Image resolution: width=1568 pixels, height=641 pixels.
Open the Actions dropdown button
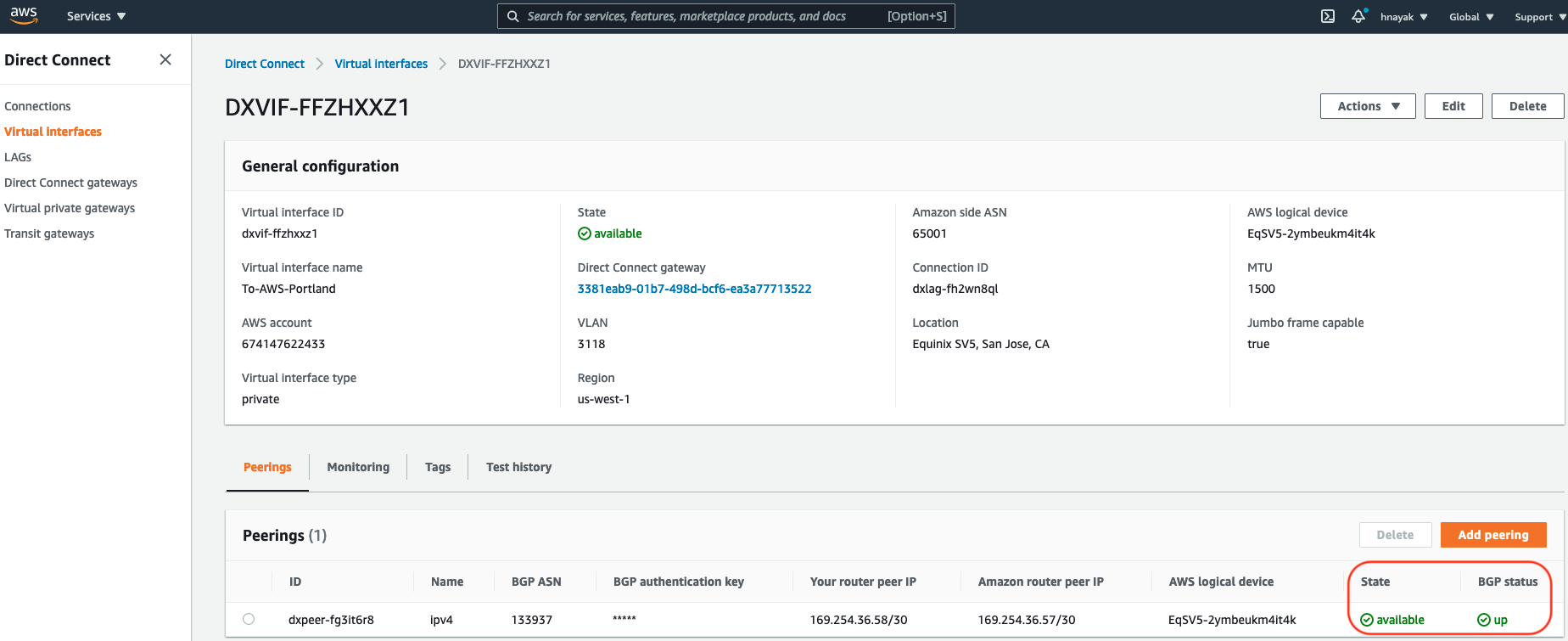tap(1368, 106)
